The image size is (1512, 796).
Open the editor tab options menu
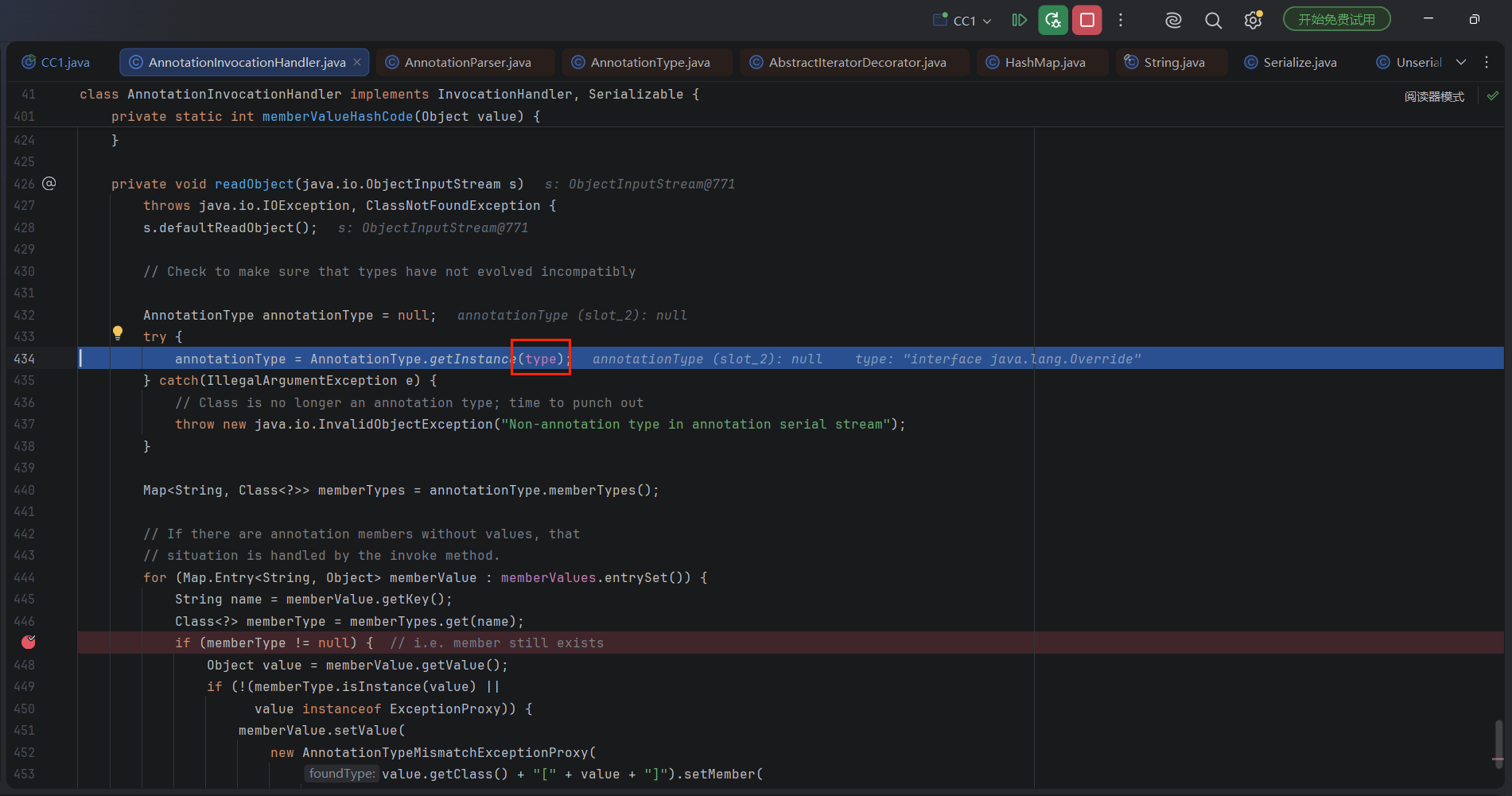pyautogui.click(x=1487, y=62)
